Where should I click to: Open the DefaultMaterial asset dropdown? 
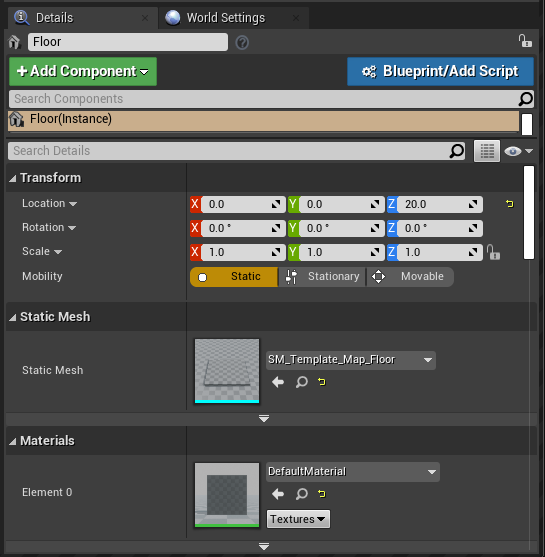pyautogui.click(x=353, y=472)
